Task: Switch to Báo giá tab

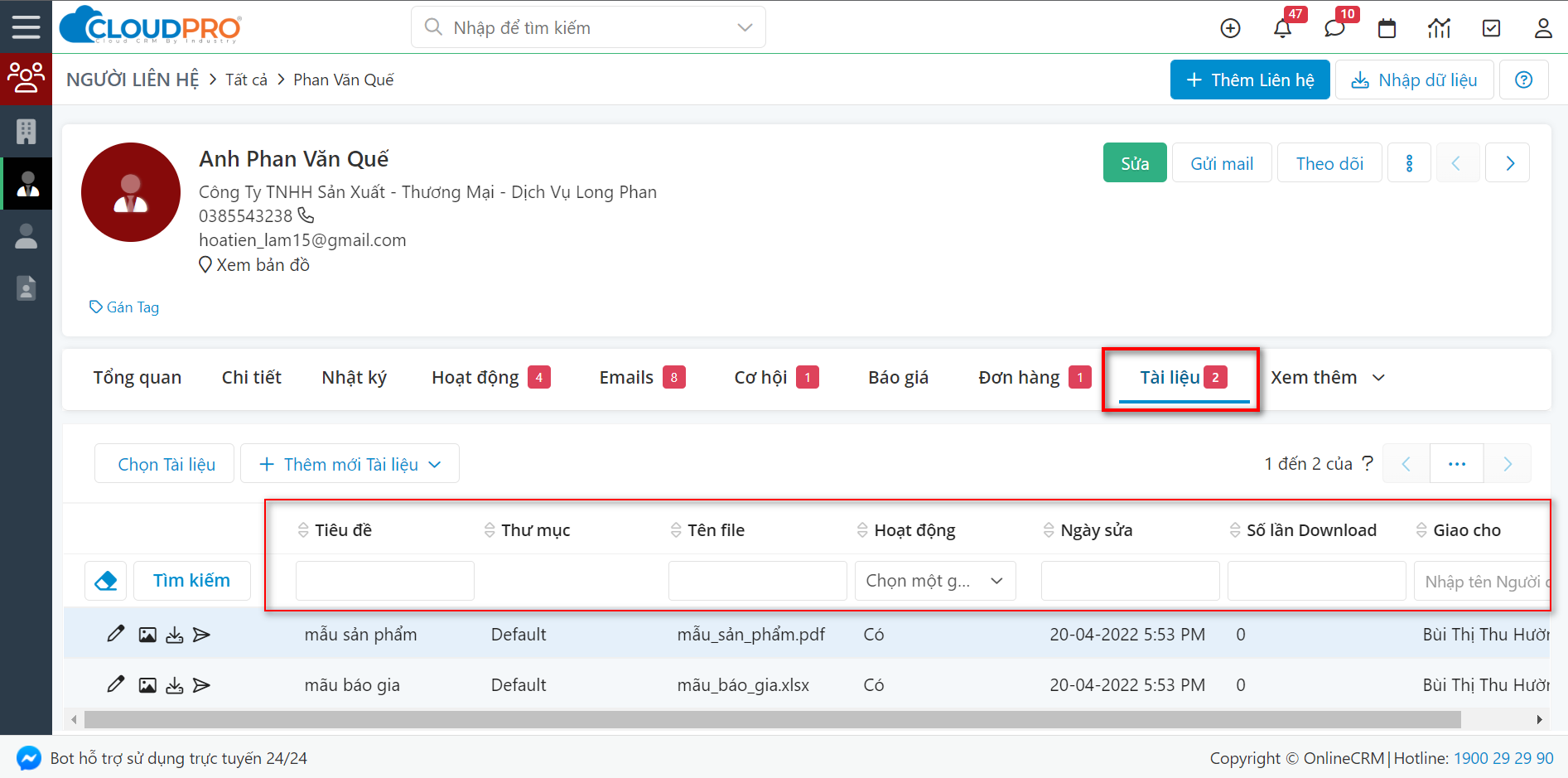Action: [x=898, y=378]
